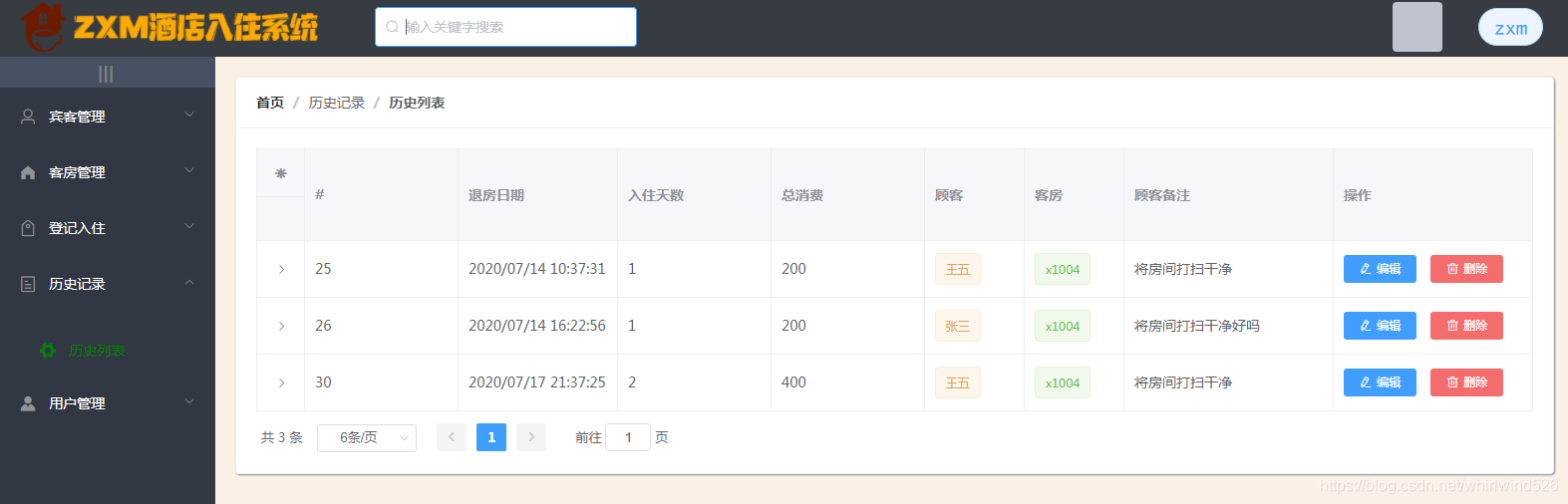Image resolution: width=1568 pixels, height=504 pixels.
Task: Click the 历史记录 breadcrumb
Action: [337, 103]
